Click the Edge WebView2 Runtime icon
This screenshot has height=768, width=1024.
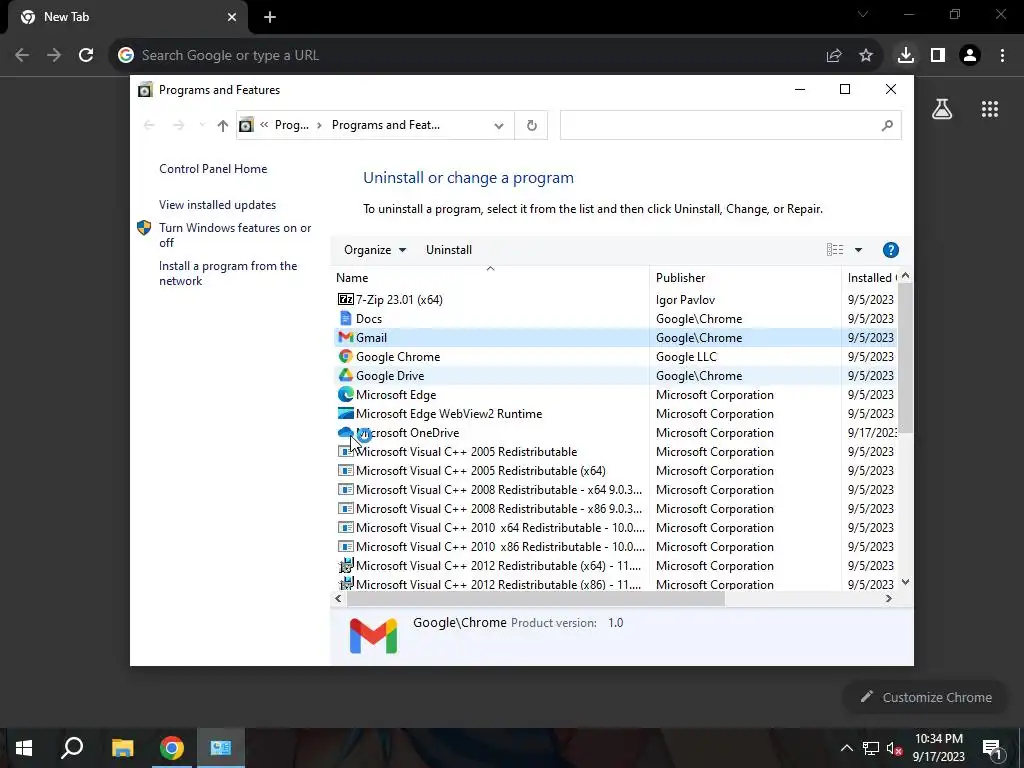[345, 413]
